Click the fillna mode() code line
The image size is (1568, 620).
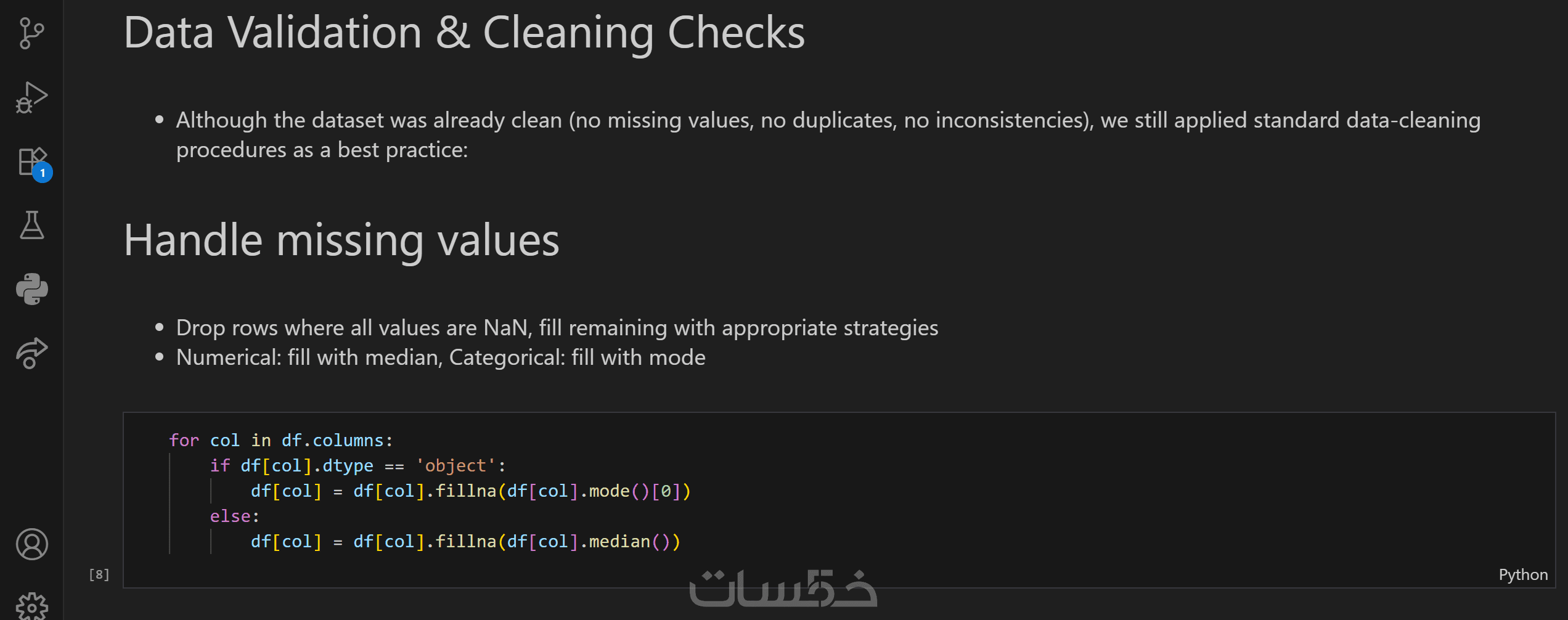(470, 491)
